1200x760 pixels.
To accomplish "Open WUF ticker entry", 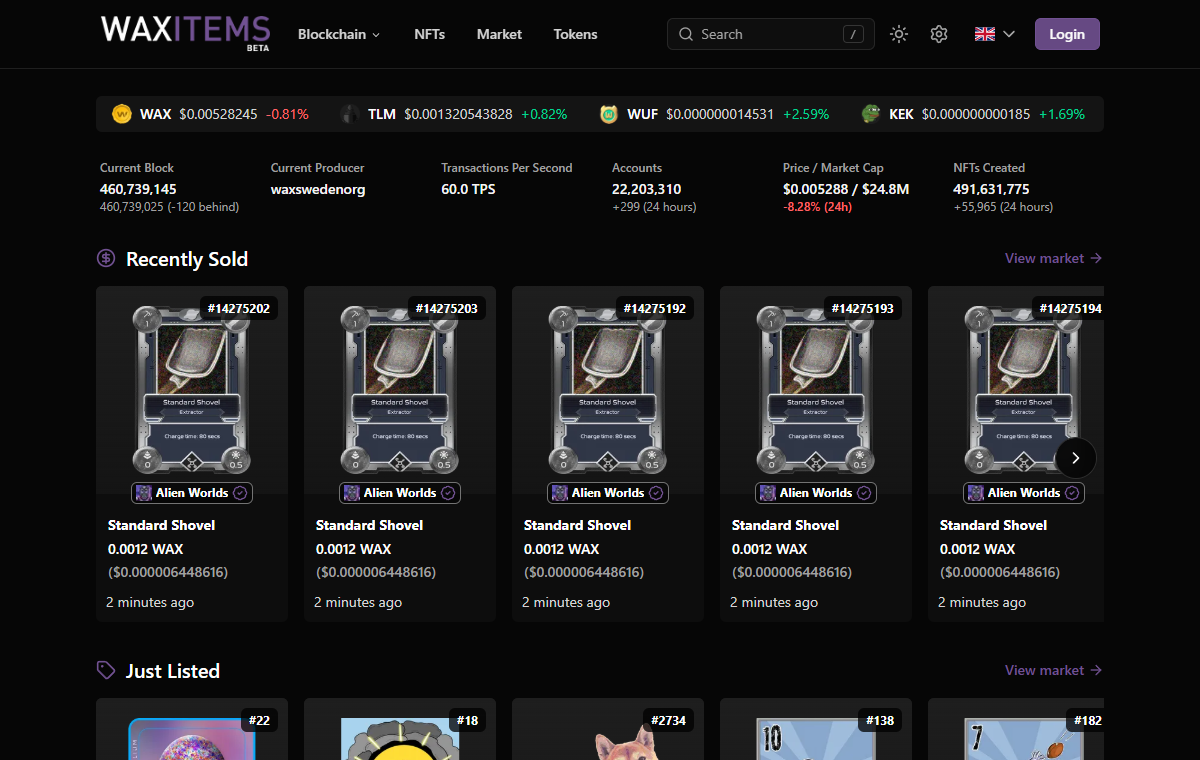I will (x=713, y=114).
